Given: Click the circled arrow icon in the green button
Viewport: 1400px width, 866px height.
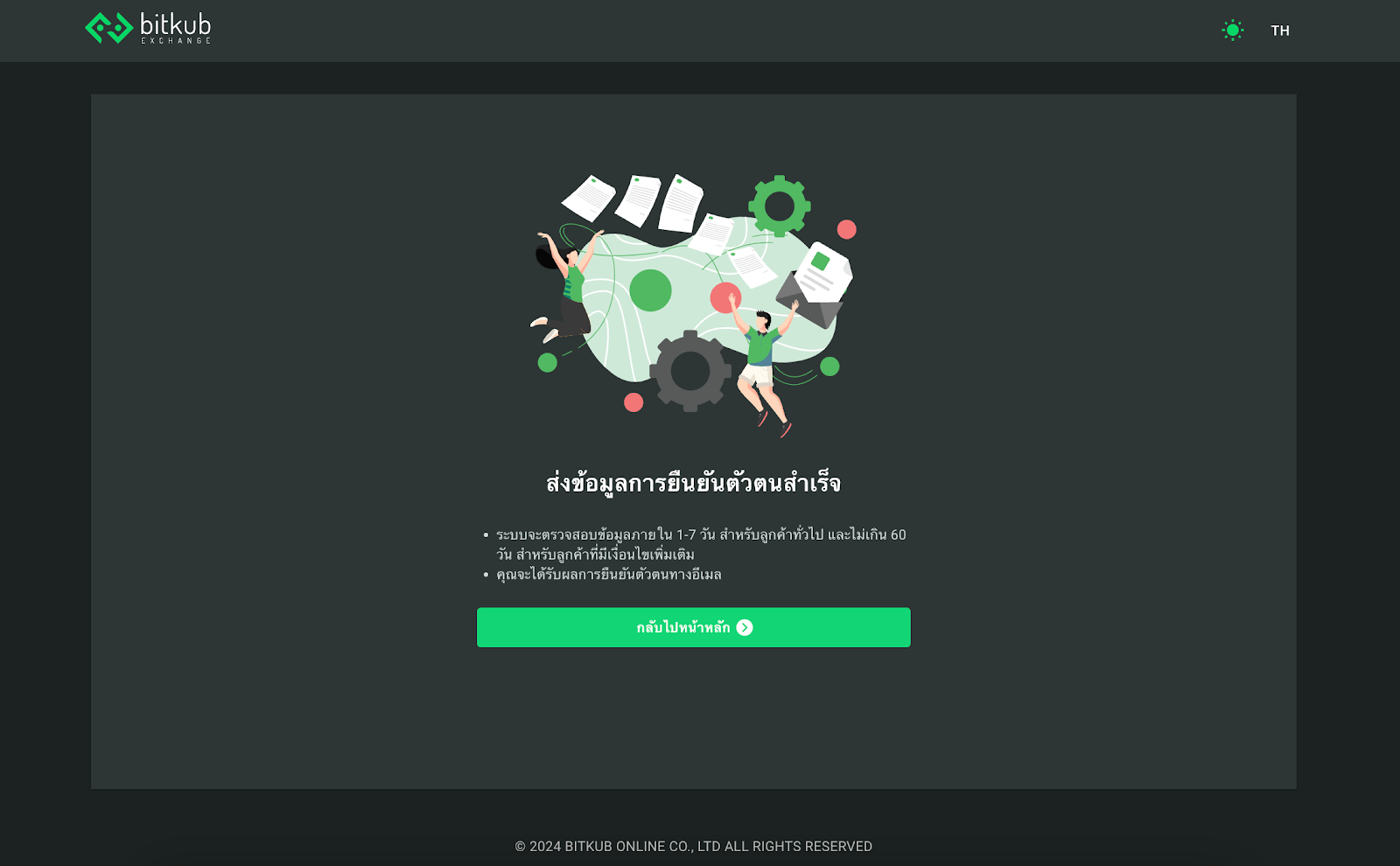Looking at the screenshot, I should 745,627.
